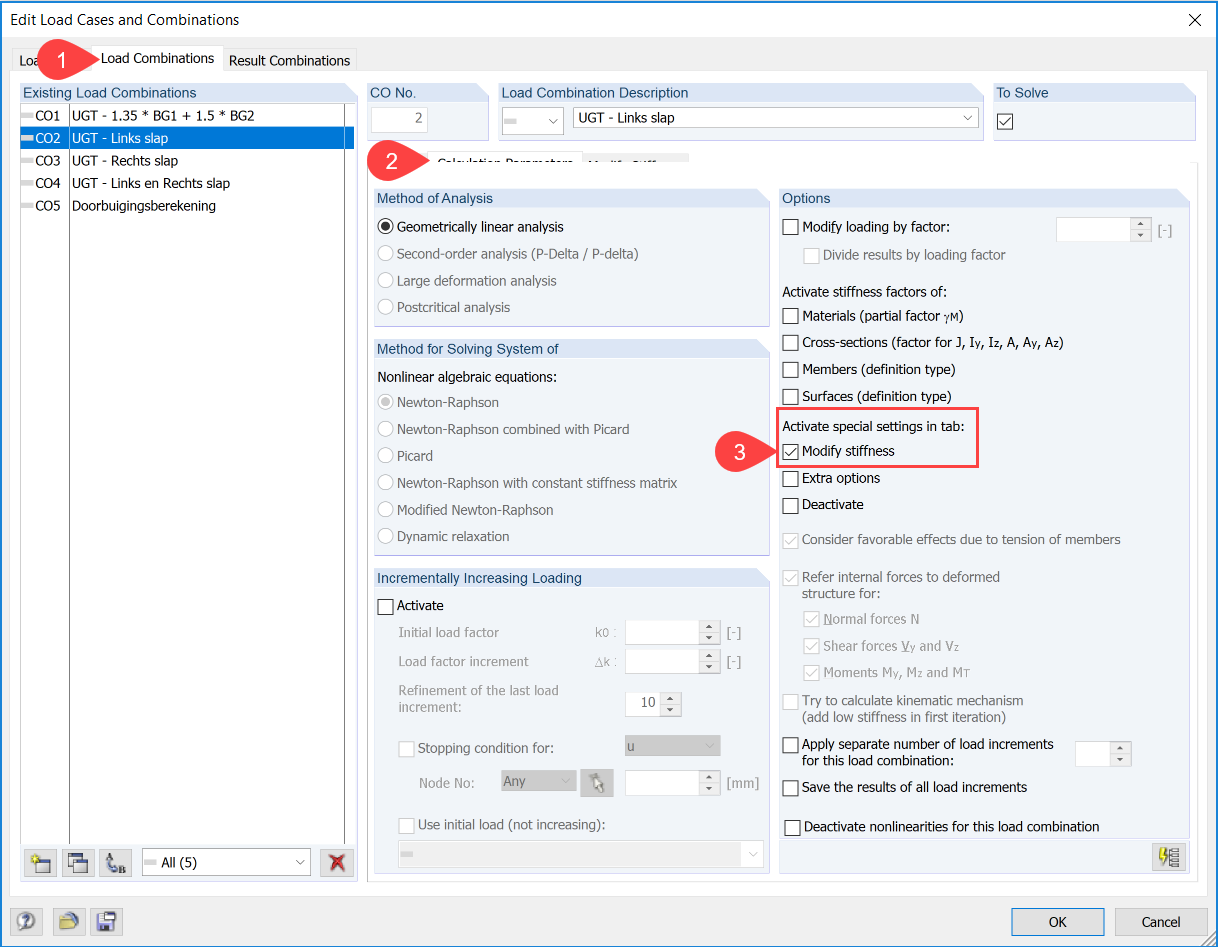Dismiss the dialog with Cancel
The image size is (1218, 947).
point(1161,921)
